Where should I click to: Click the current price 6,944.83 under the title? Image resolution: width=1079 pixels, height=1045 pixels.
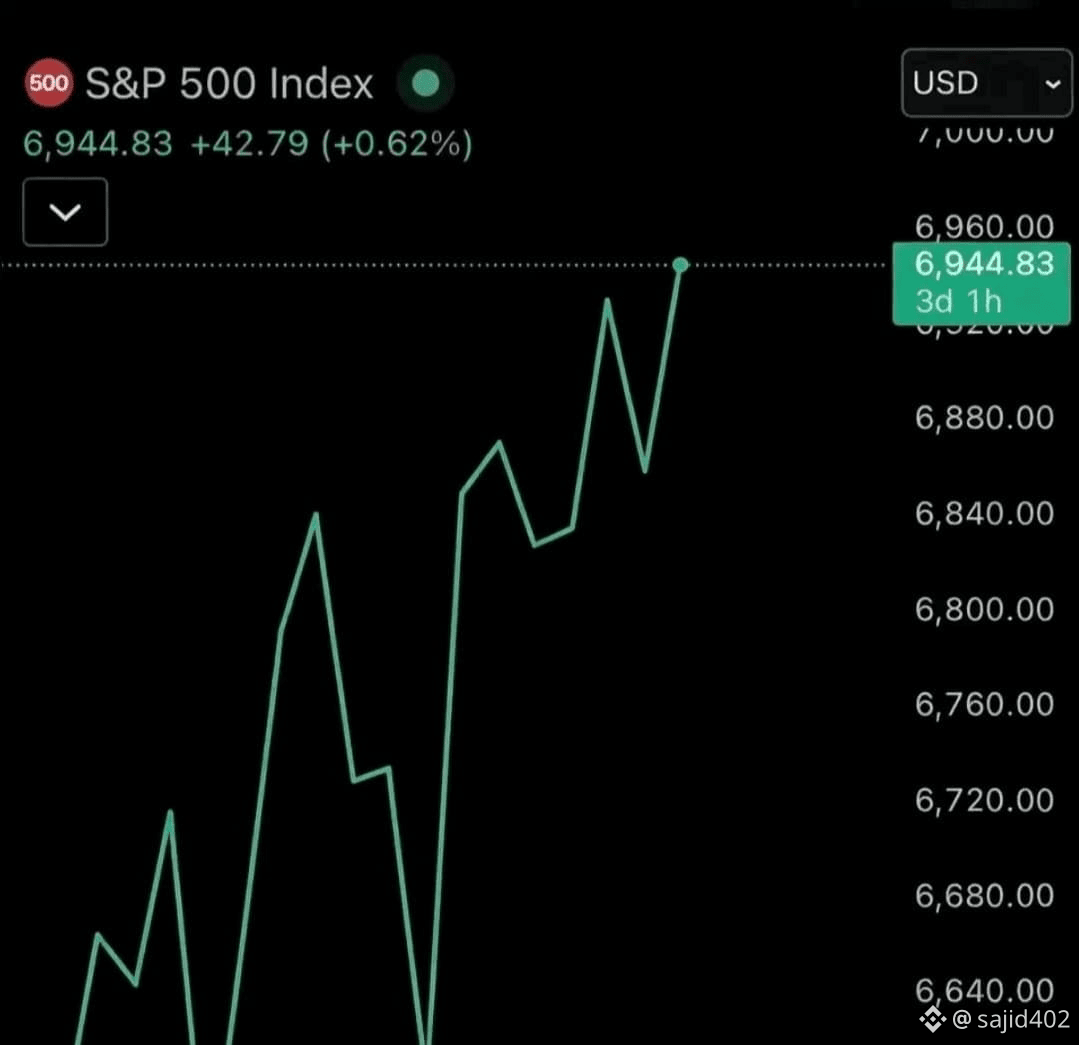point(96,144)
